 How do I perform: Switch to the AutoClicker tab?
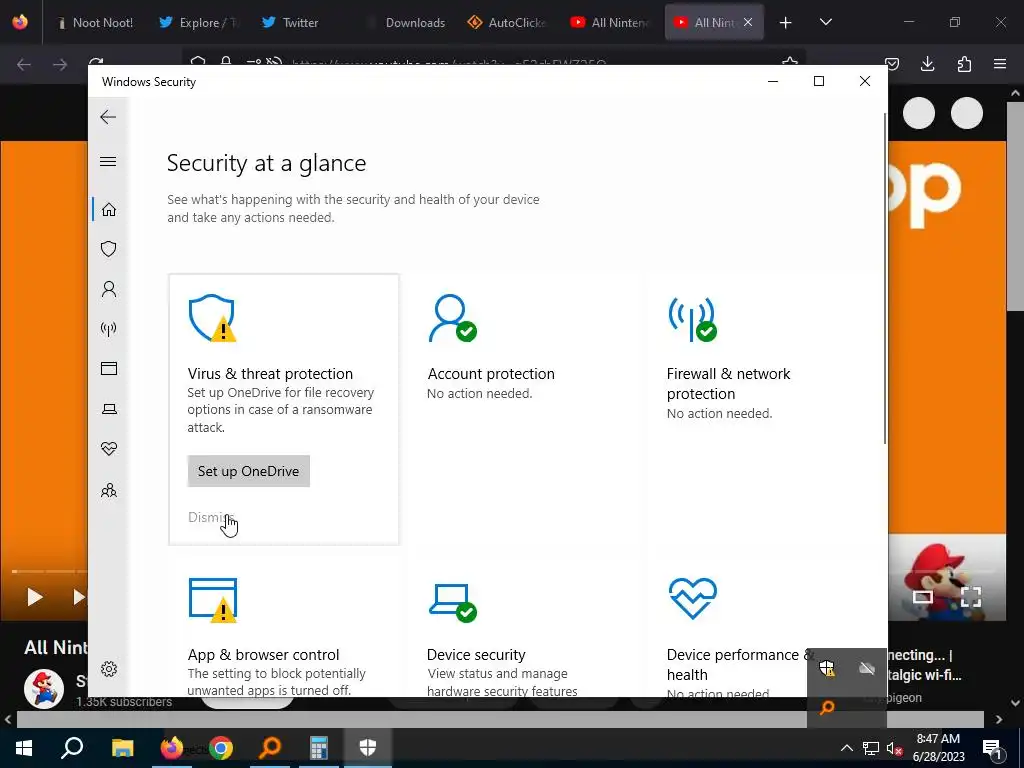click(507, 22)
